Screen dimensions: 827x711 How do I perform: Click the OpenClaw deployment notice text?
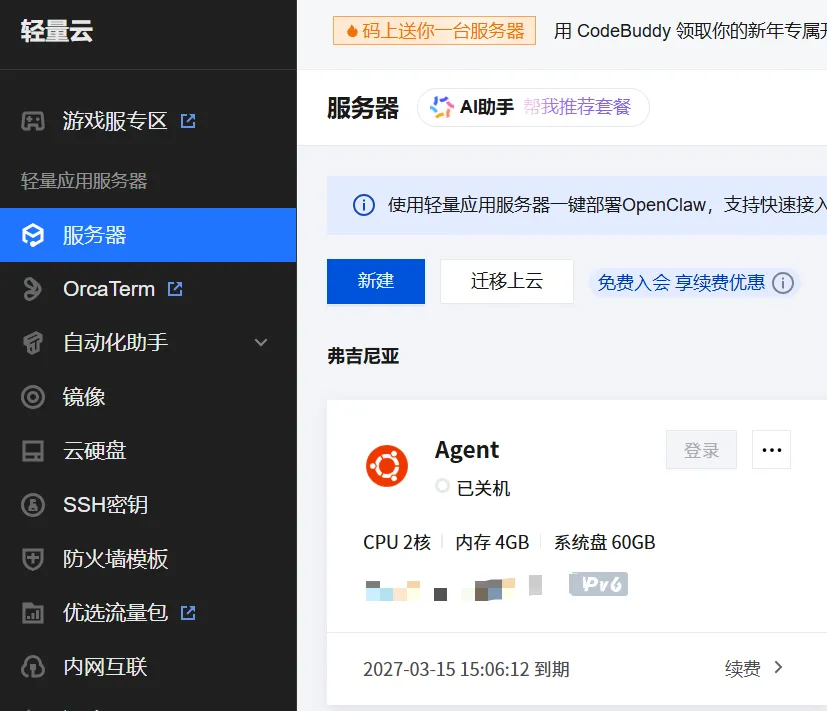pos(607,205)
